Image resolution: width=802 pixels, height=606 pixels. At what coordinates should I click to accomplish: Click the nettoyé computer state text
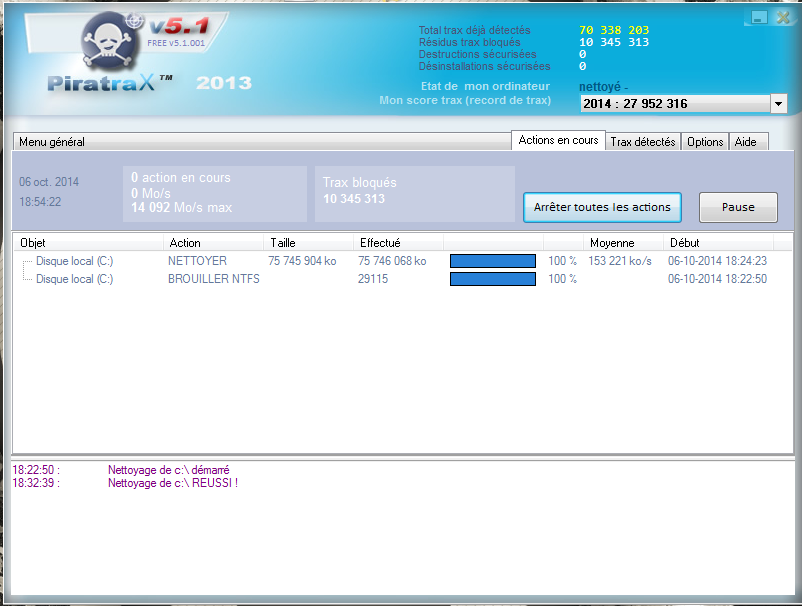[x=603, y=86]
